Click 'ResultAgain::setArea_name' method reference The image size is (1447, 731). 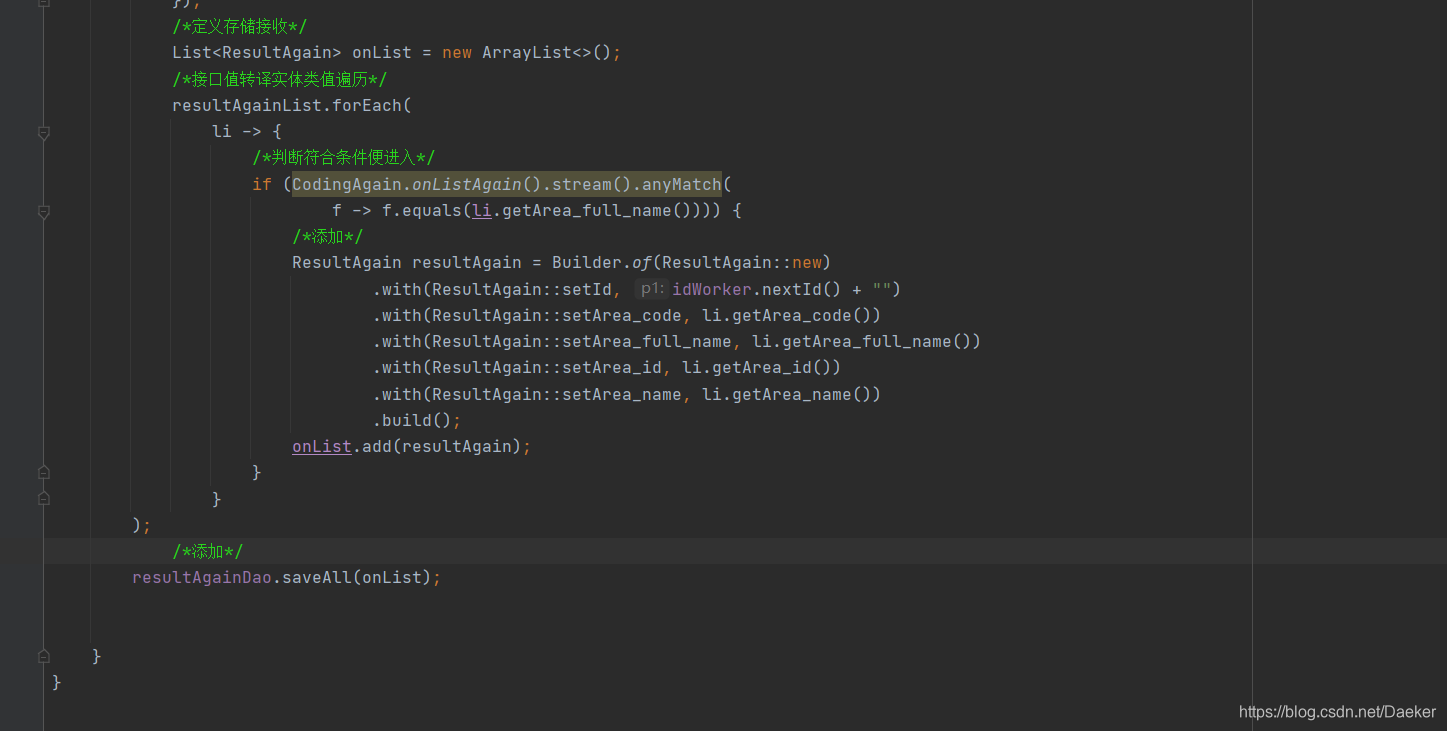pyautogui.click(x=557, y=394)
